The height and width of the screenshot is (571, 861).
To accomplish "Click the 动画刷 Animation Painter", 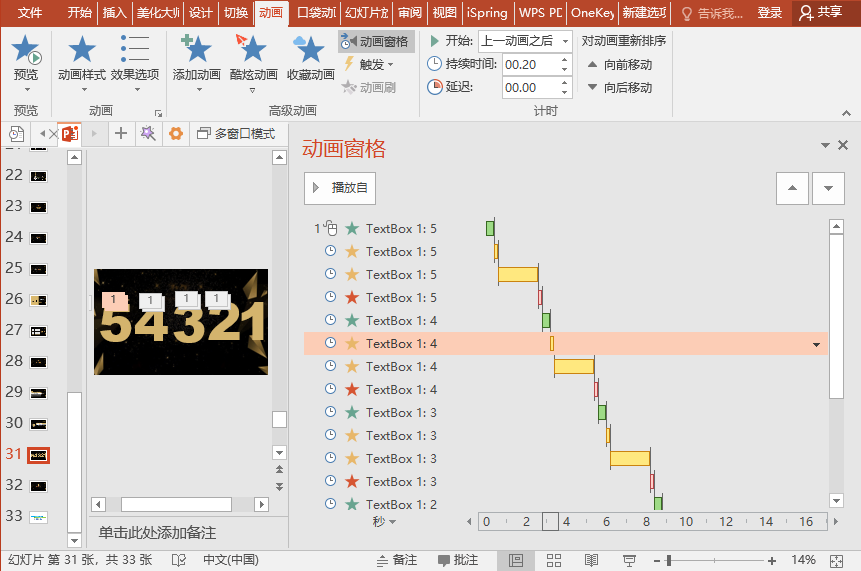I will 368,87.
